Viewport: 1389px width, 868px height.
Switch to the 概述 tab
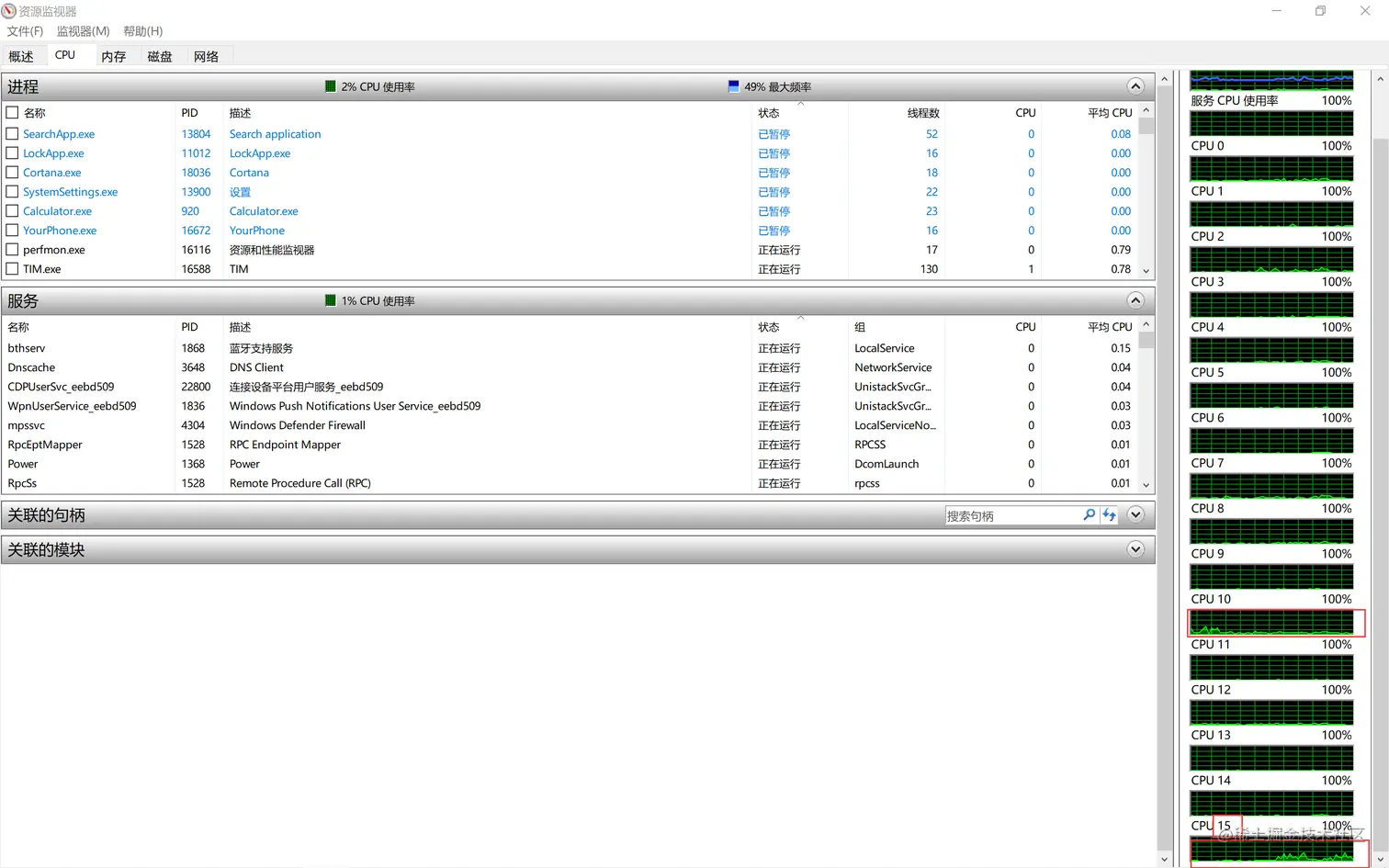tap(21, 56)
